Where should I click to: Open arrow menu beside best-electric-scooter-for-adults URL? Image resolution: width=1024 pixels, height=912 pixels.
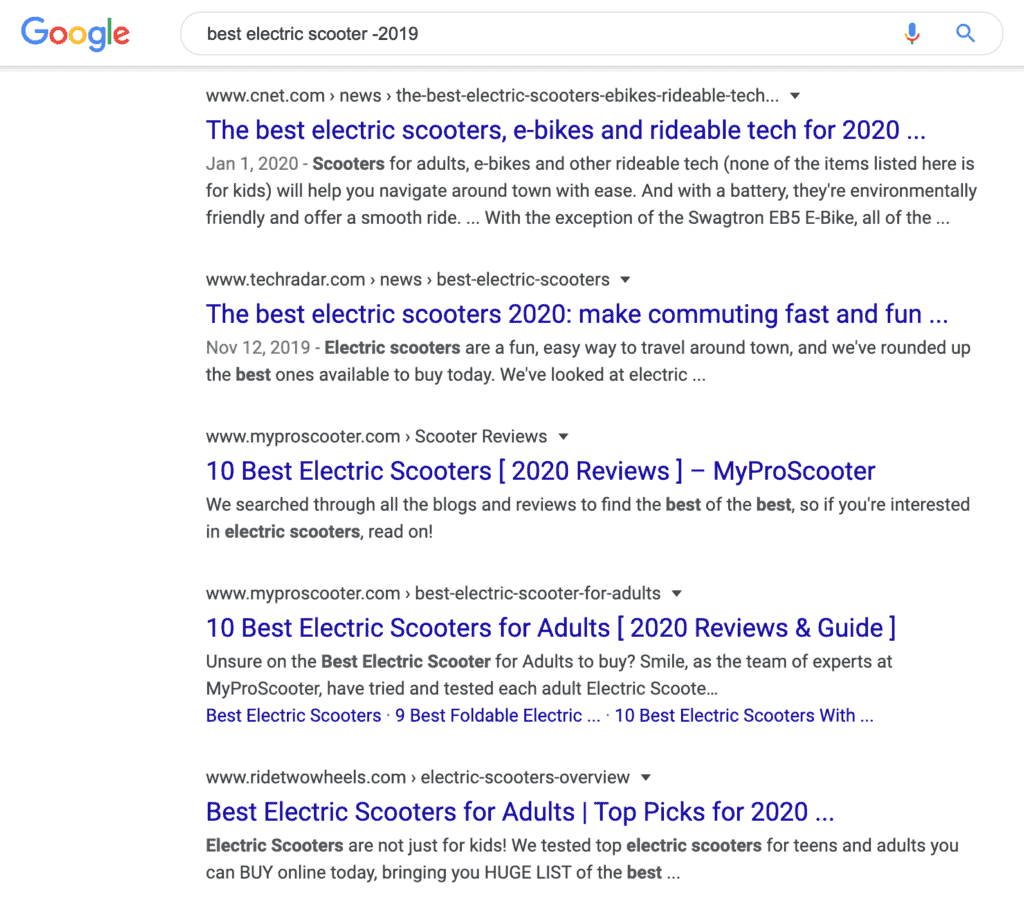677,593
